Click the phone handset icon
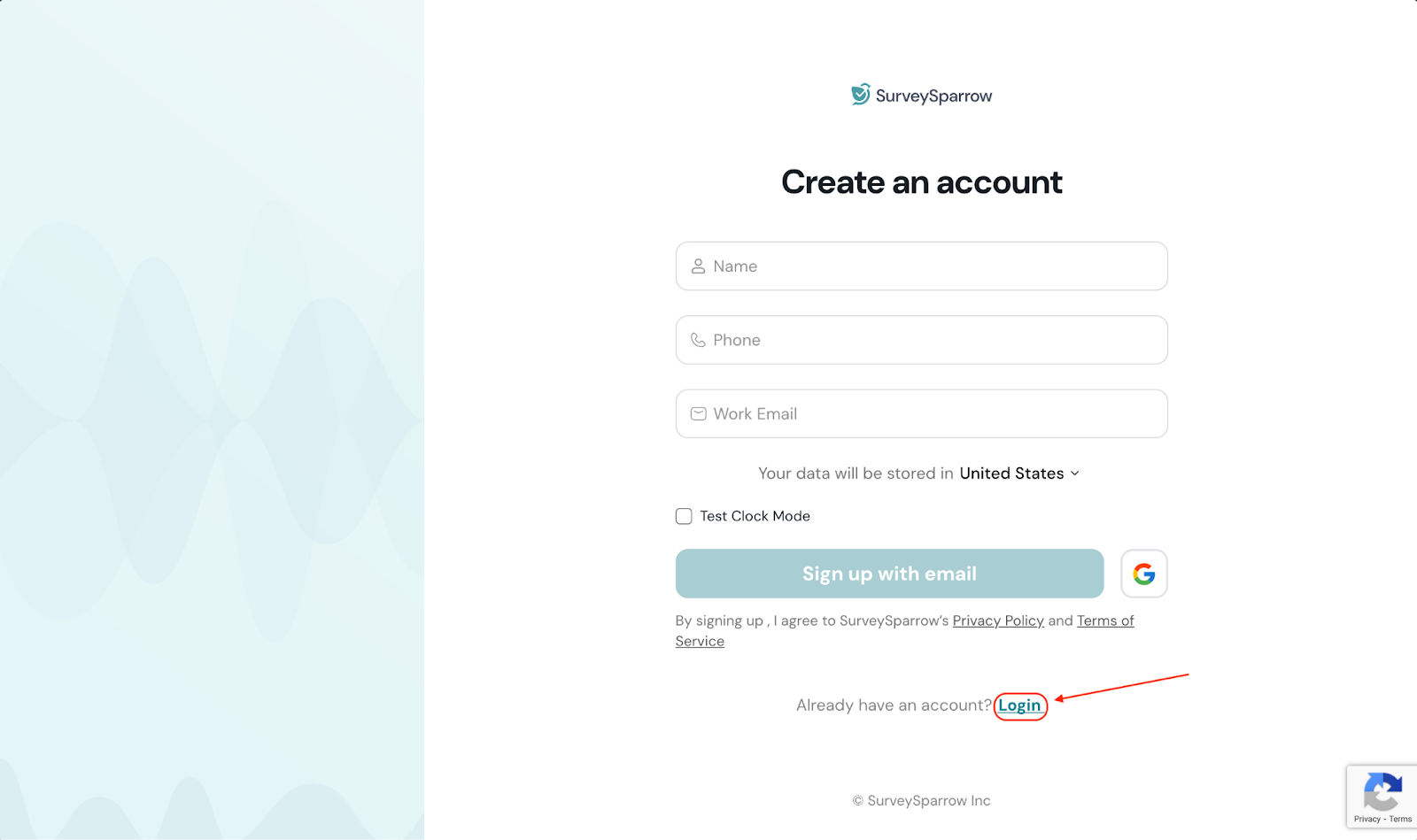The height and width of the screenshot is (840, 1417). [x=698, y=340]
